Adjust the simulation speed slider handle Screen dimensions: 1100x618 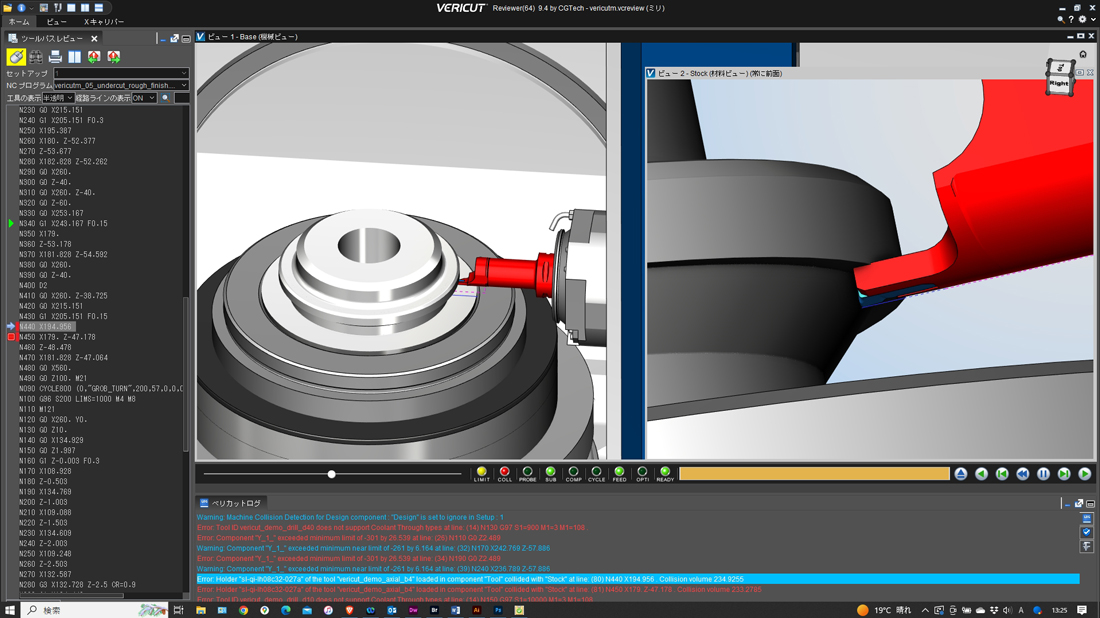(332, 474)
